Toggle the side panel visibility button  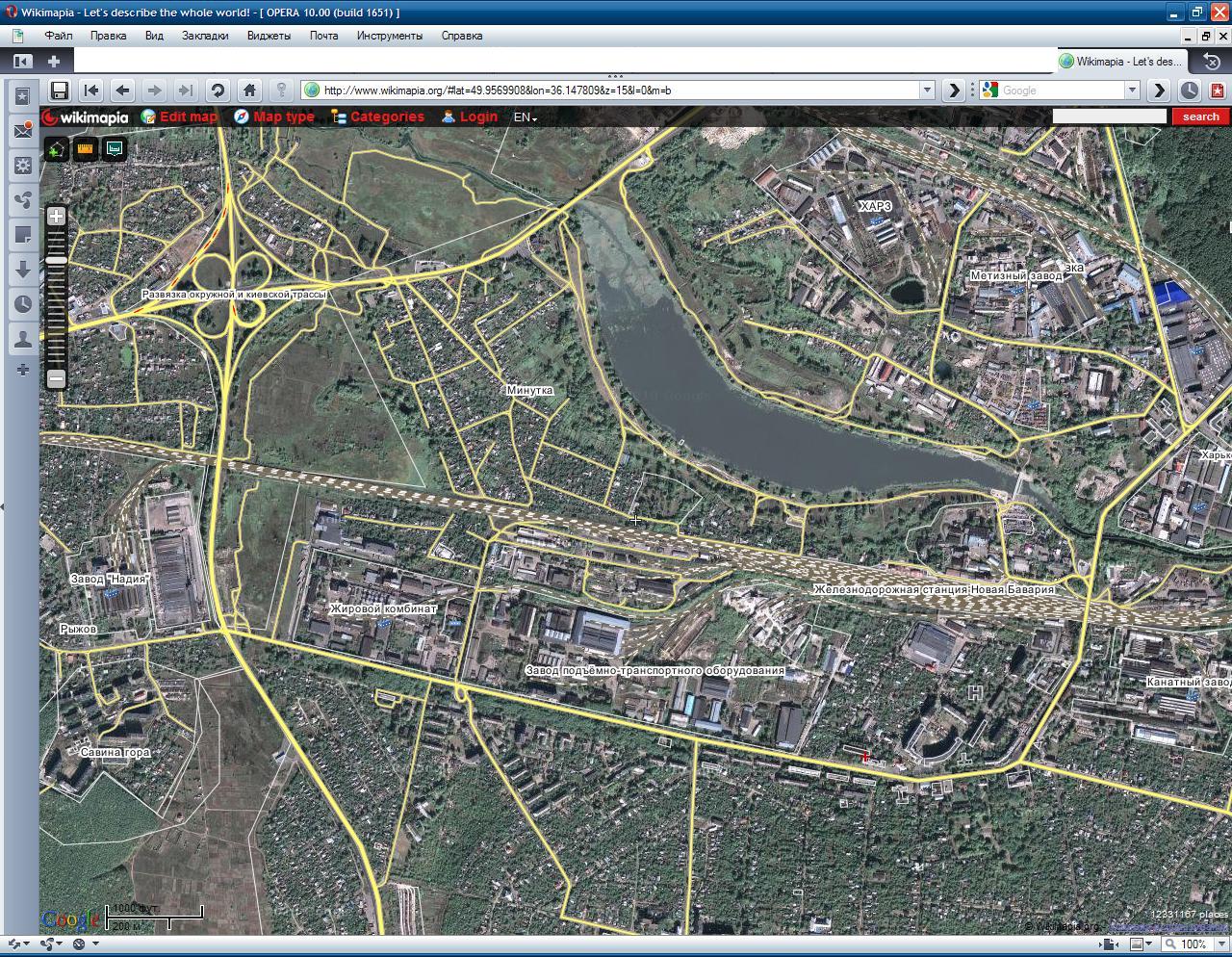[x=22, y=62]
